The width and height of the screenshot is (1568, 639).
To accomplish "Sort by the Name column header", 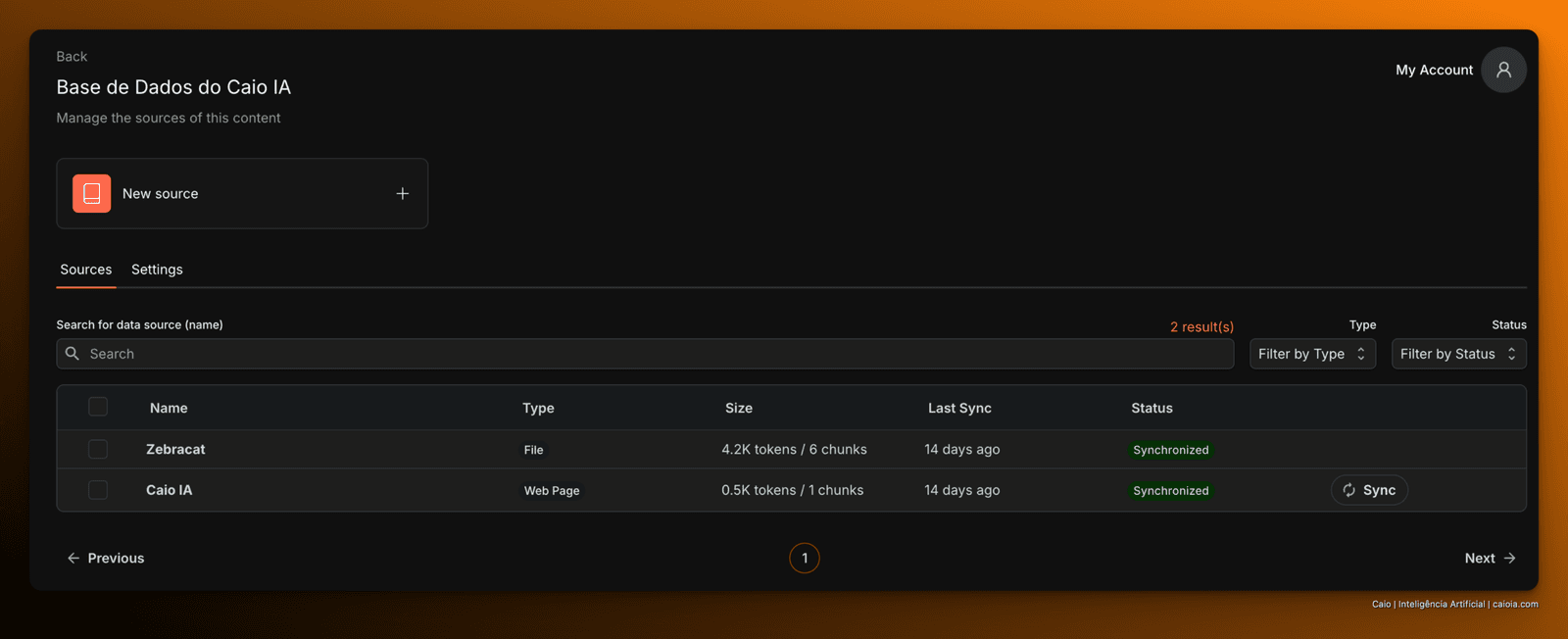I will [169, 408].
